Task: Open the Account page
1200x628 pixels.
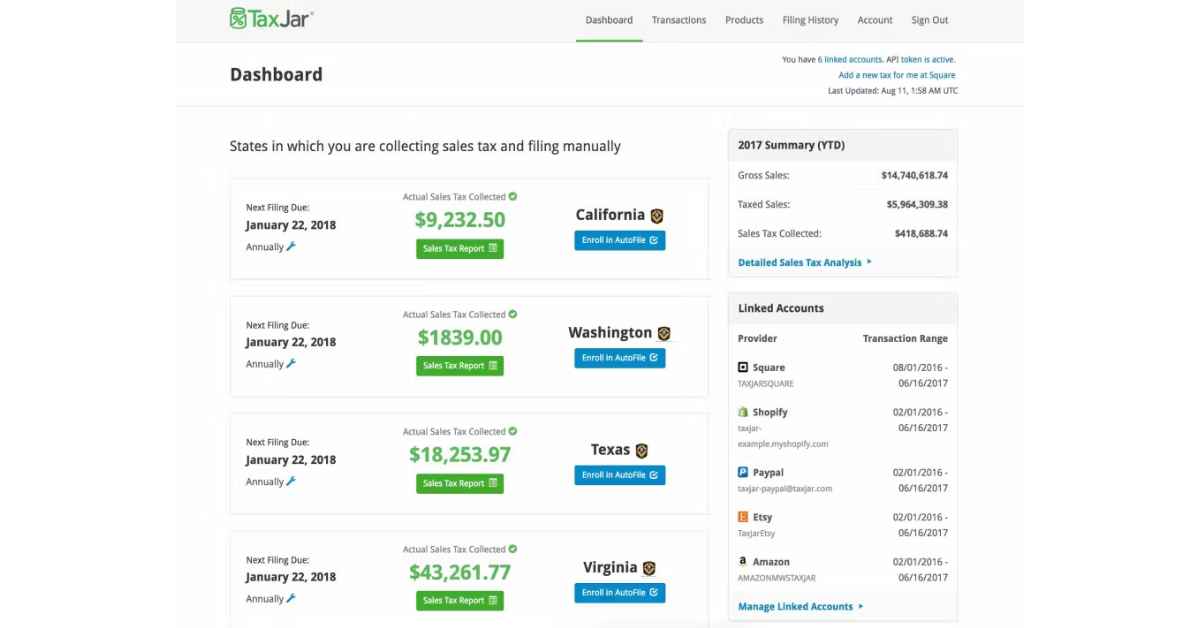Action: (874, 19)
